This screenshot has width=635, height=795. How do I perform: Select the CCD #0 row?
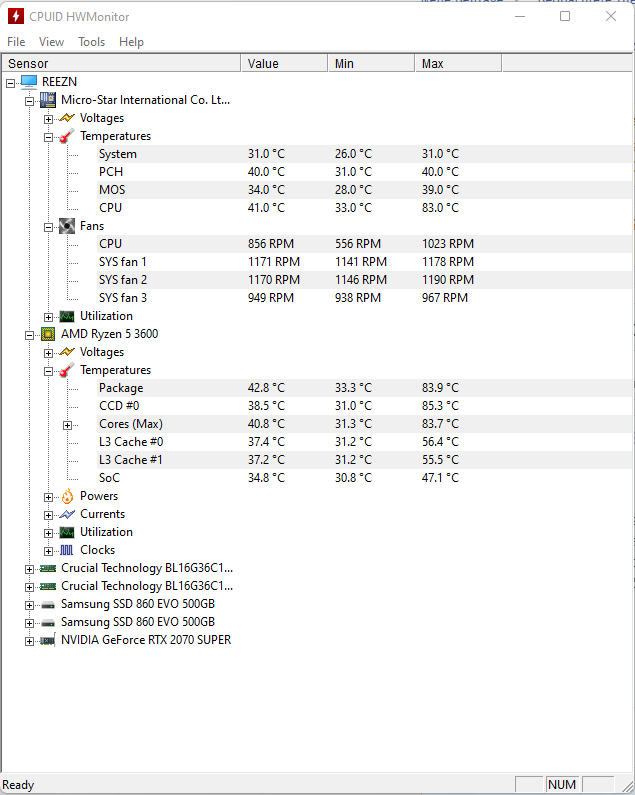[365, 406]
